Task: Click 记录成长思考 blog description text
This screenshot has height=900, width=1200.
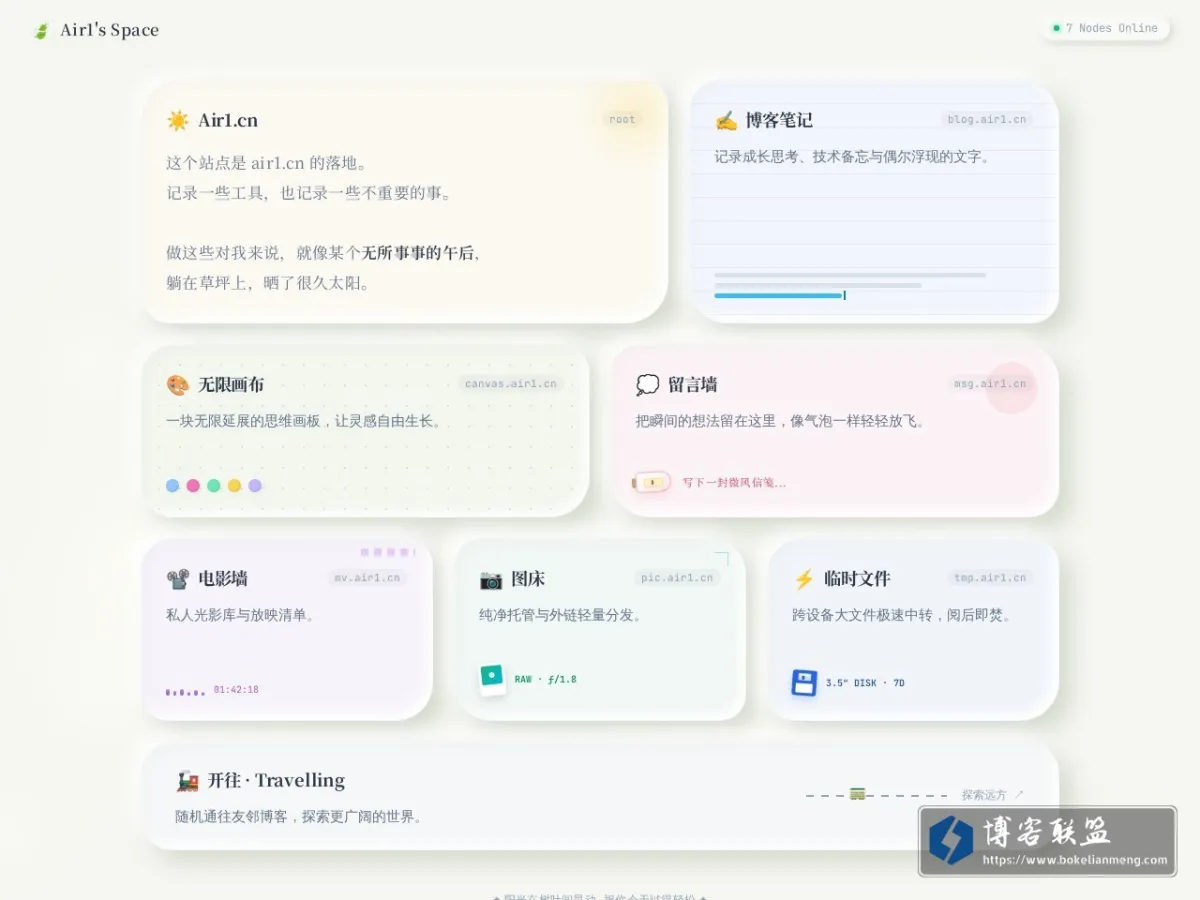Action: pos(852,157)
